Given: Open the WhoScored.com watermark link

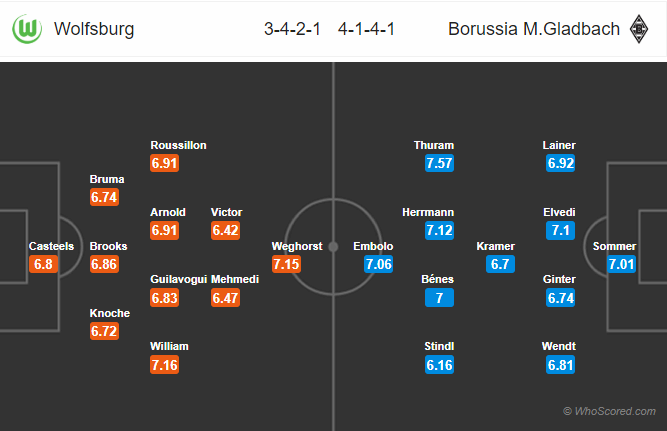Looking at the screenshot, I should 610,411.
